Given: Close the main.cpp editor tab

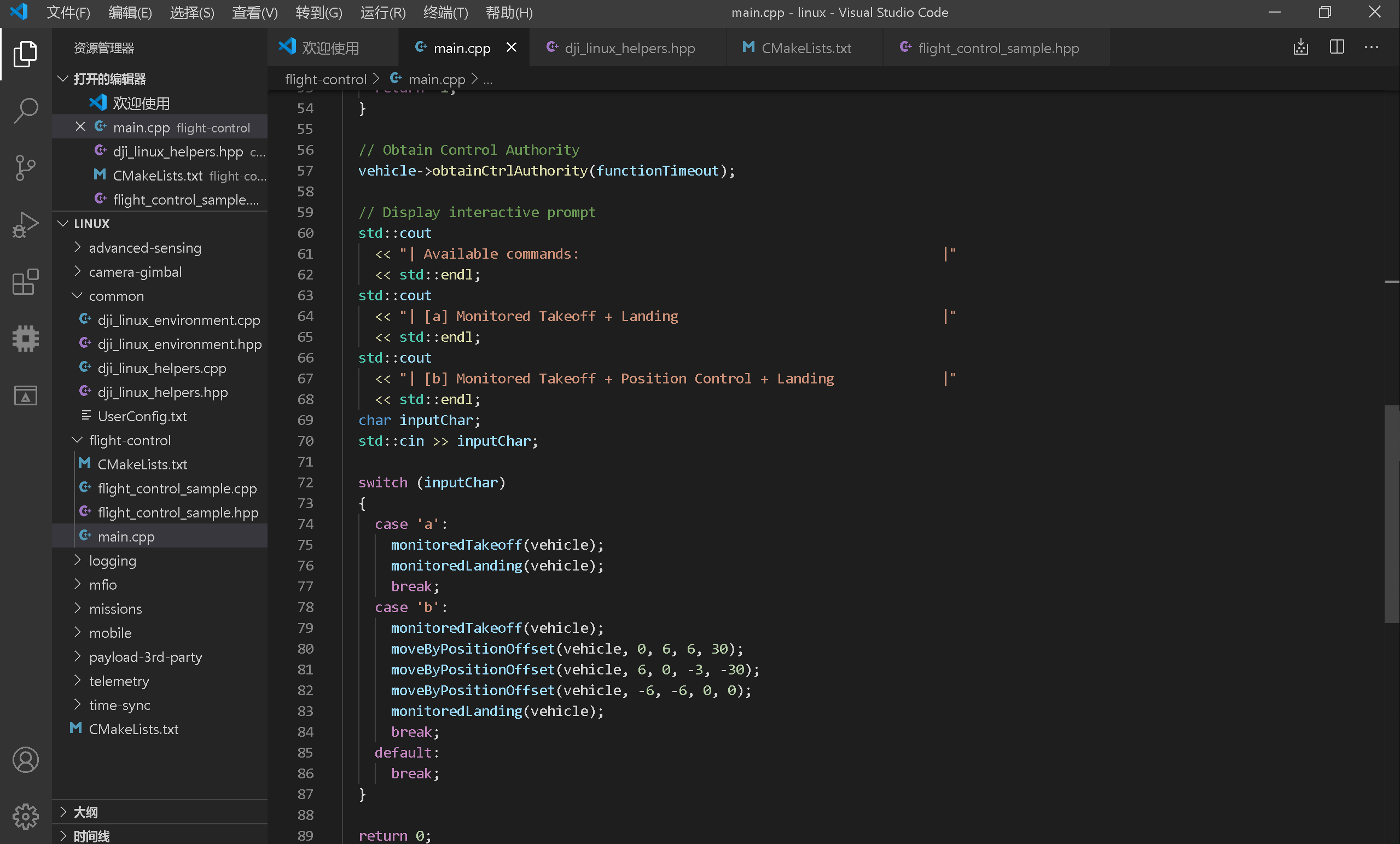Looking at the screenshot, I should click(512, 48).
